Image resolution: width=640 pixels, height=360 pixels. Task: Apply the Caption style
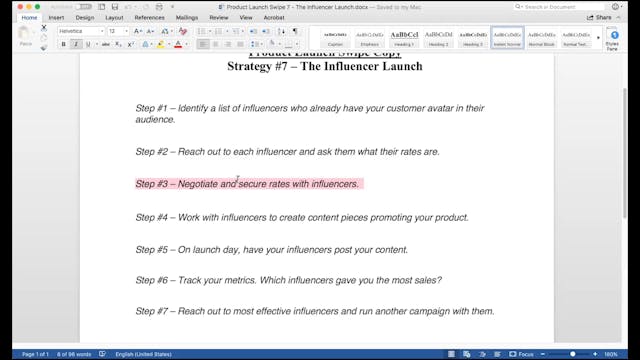click(335, 38)
